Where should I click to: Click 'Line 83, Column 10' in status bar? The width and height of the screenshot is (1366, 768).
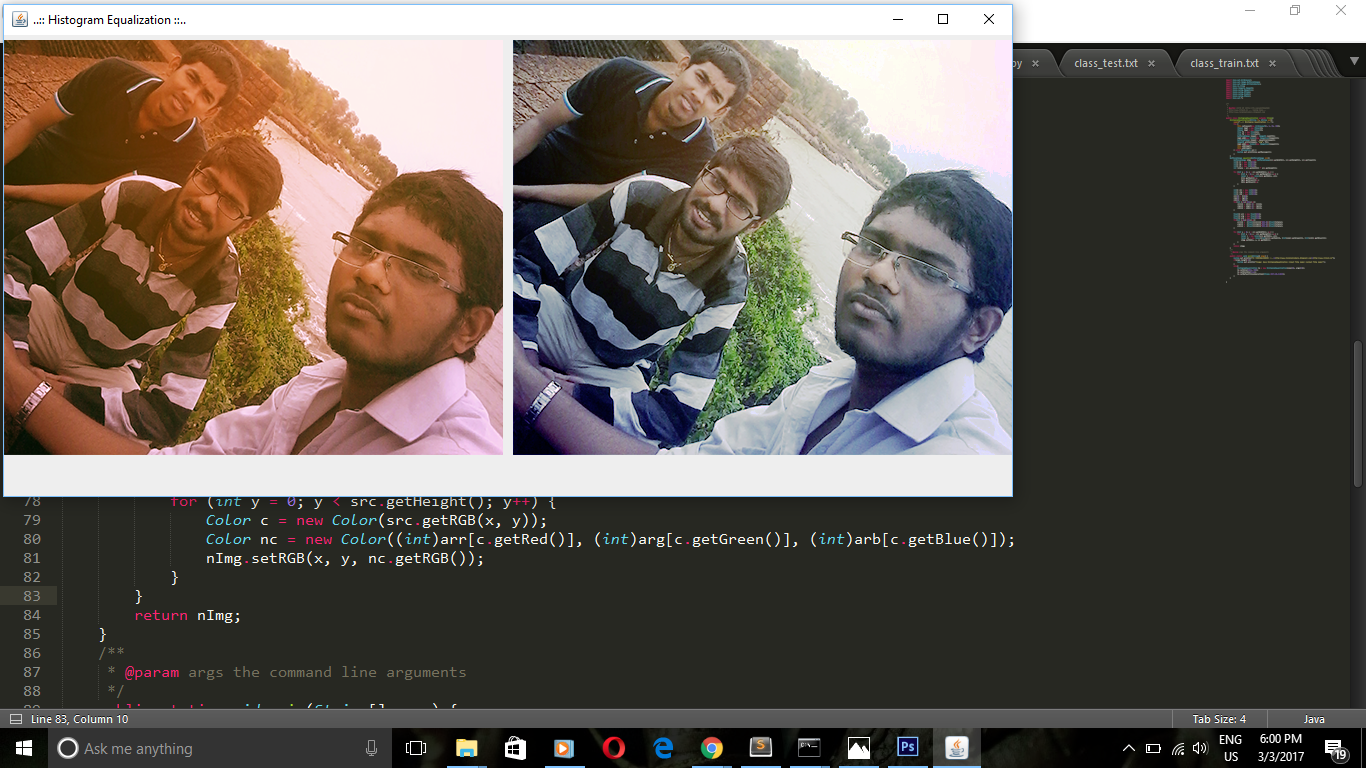80,719
